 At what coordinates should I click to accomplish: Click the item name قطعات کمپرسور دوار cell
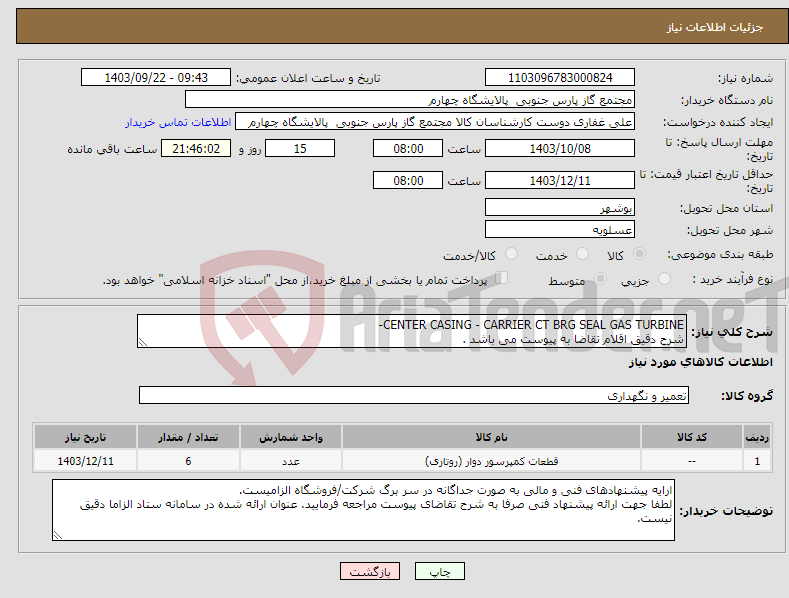tap(492, 461)
